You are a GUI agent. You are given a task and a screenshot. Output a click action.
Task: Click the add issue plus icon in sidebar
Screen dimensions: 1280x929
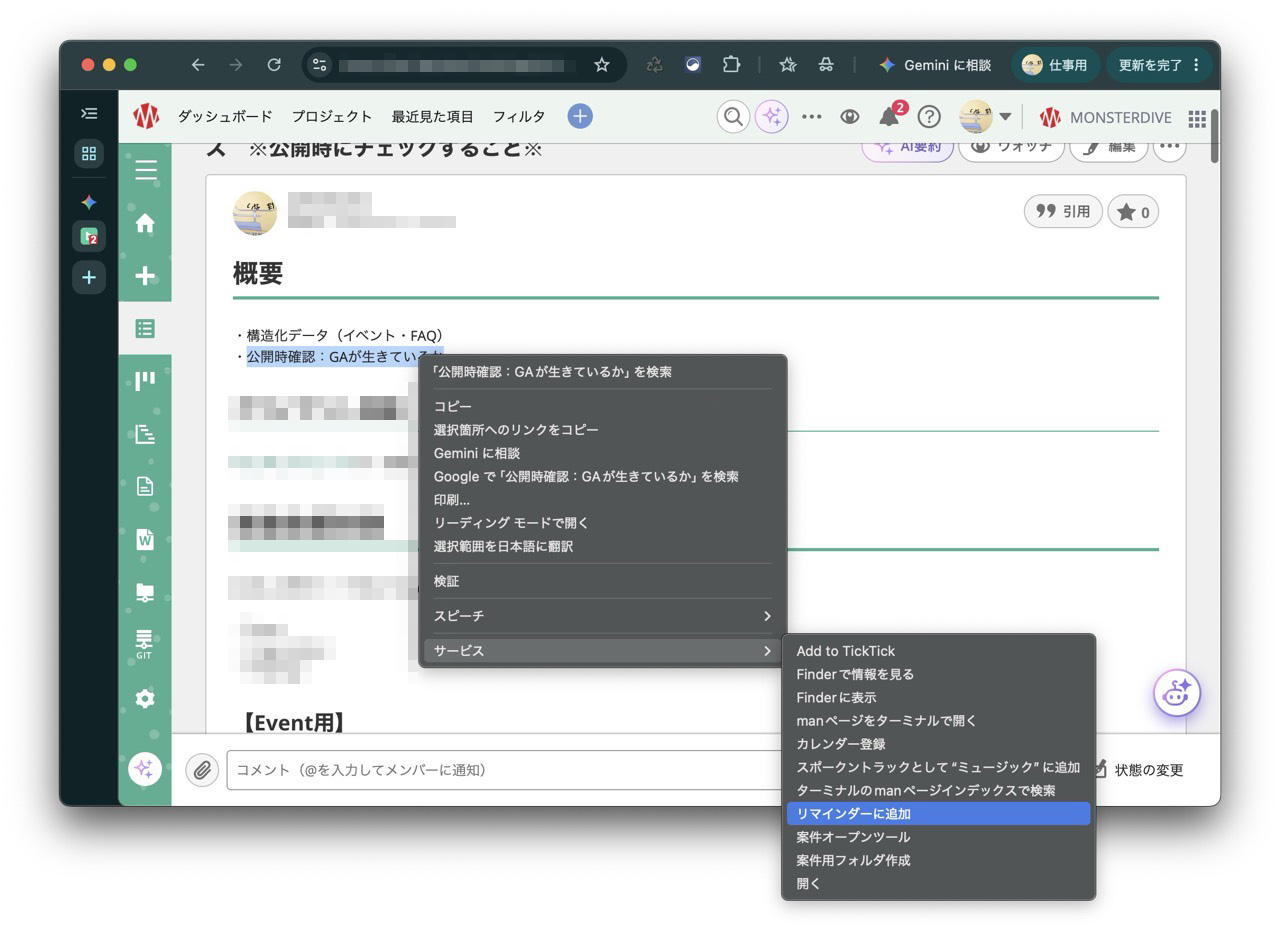145,276
